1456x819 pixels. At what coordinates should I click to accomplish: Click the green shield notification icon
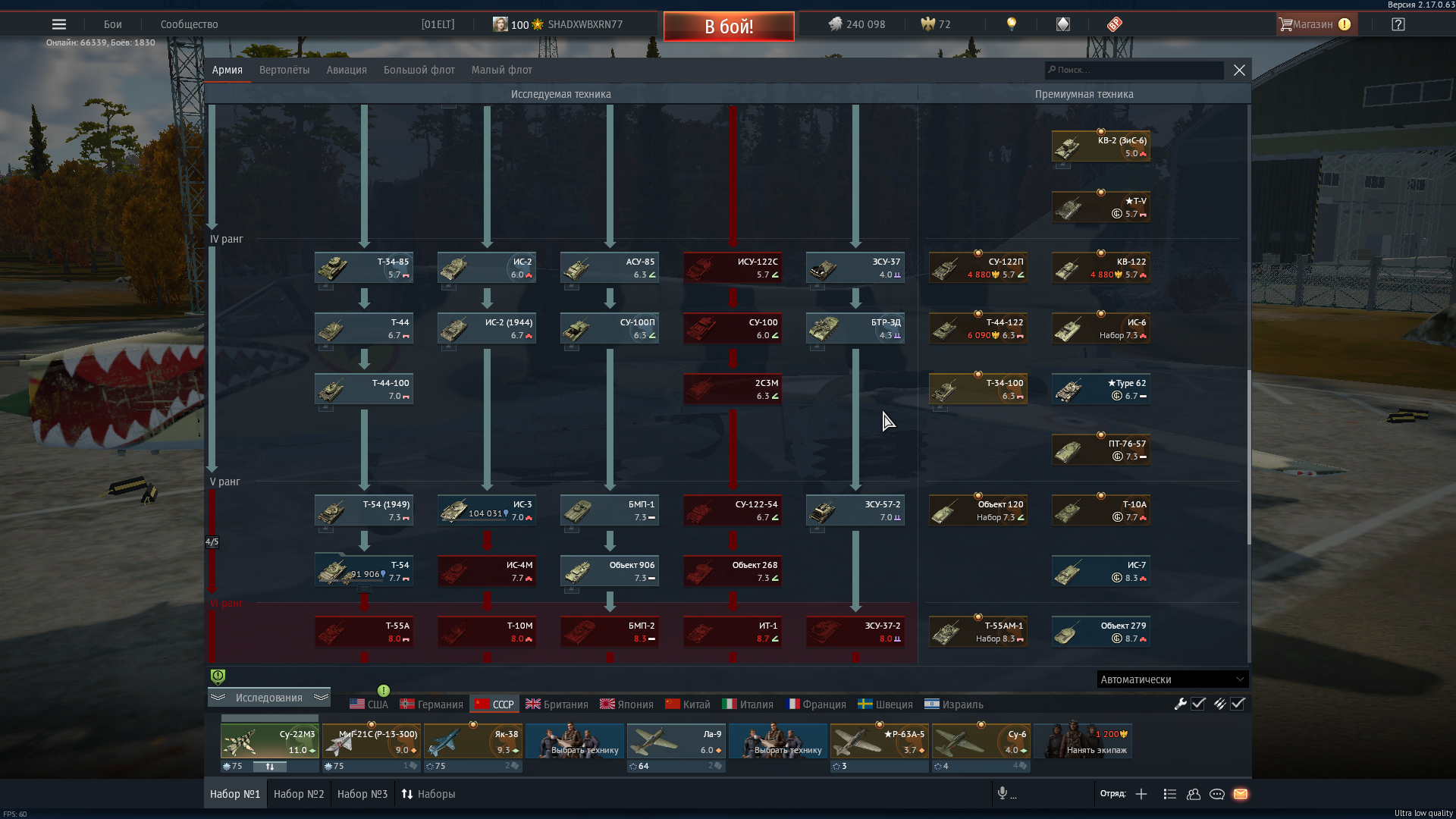click(x=218, y=676)
